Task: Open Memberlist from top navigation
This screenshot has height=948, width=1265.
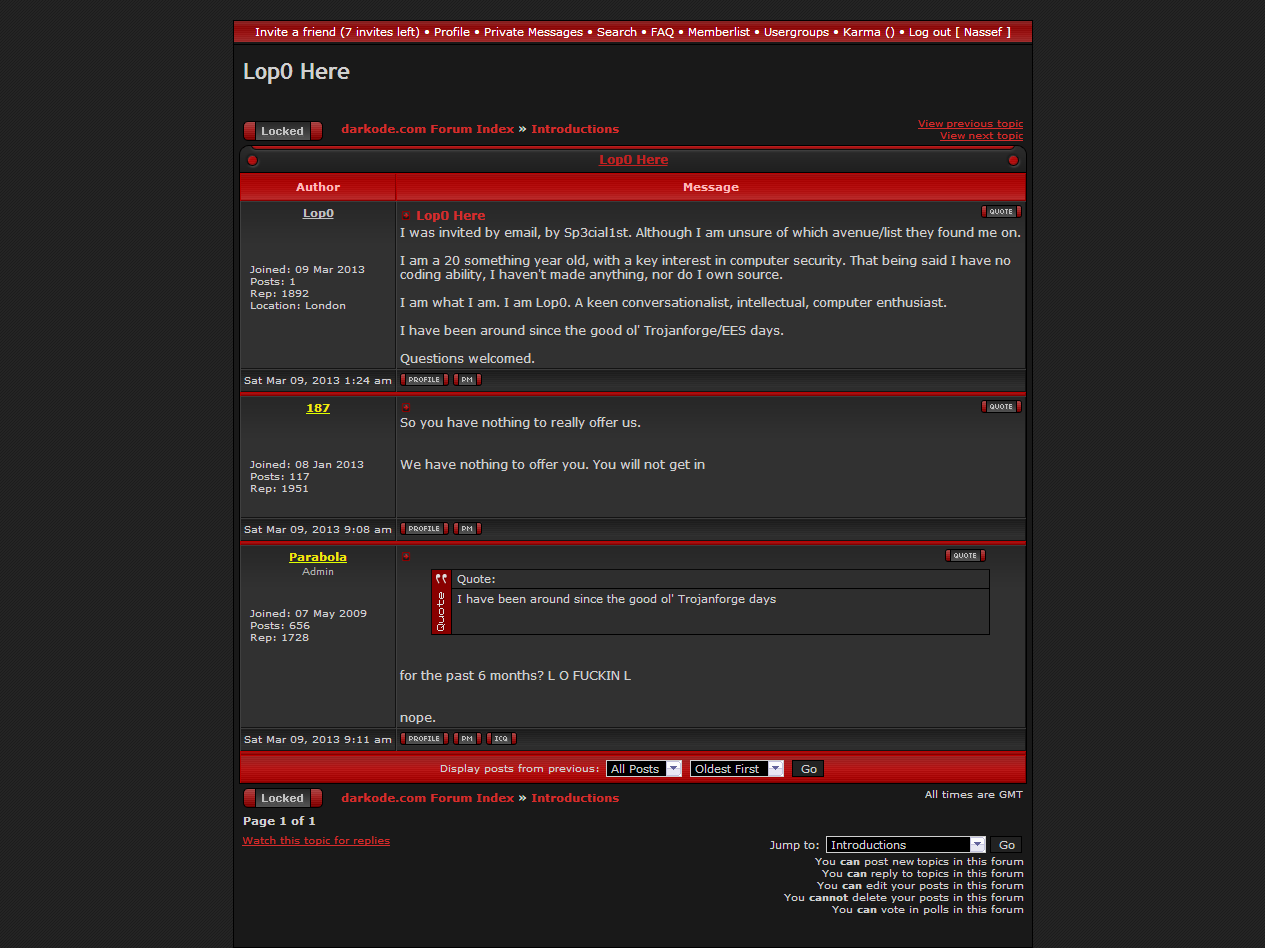Action: (718, 32)
